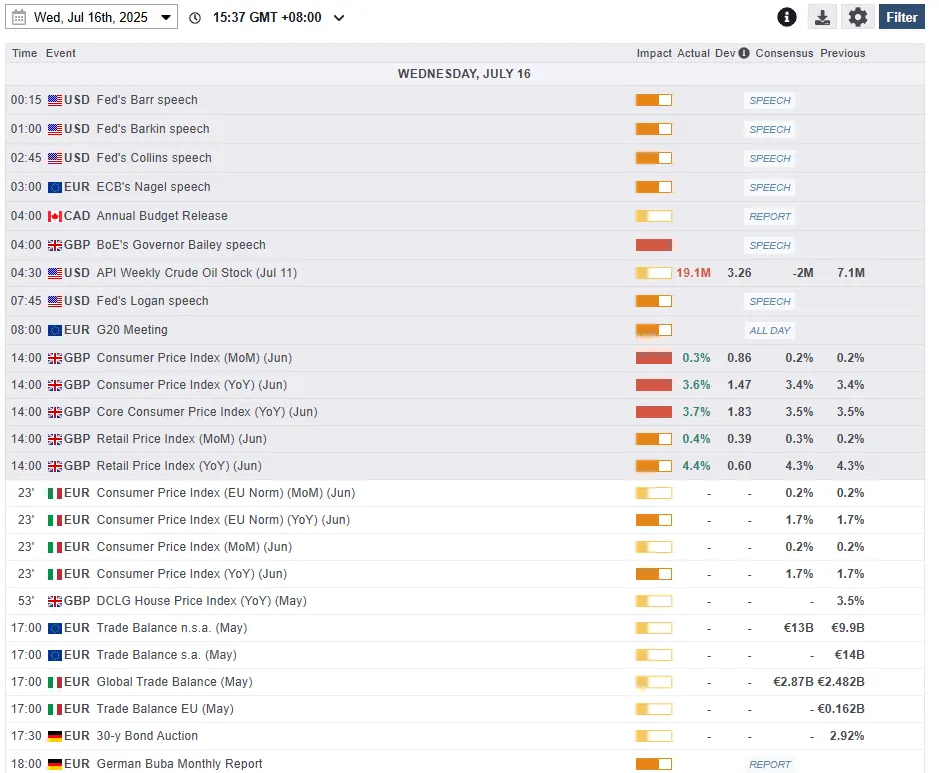
Task: Click ALL DAY badge on G20 Meeting
Action: click(x=770, y=331)
